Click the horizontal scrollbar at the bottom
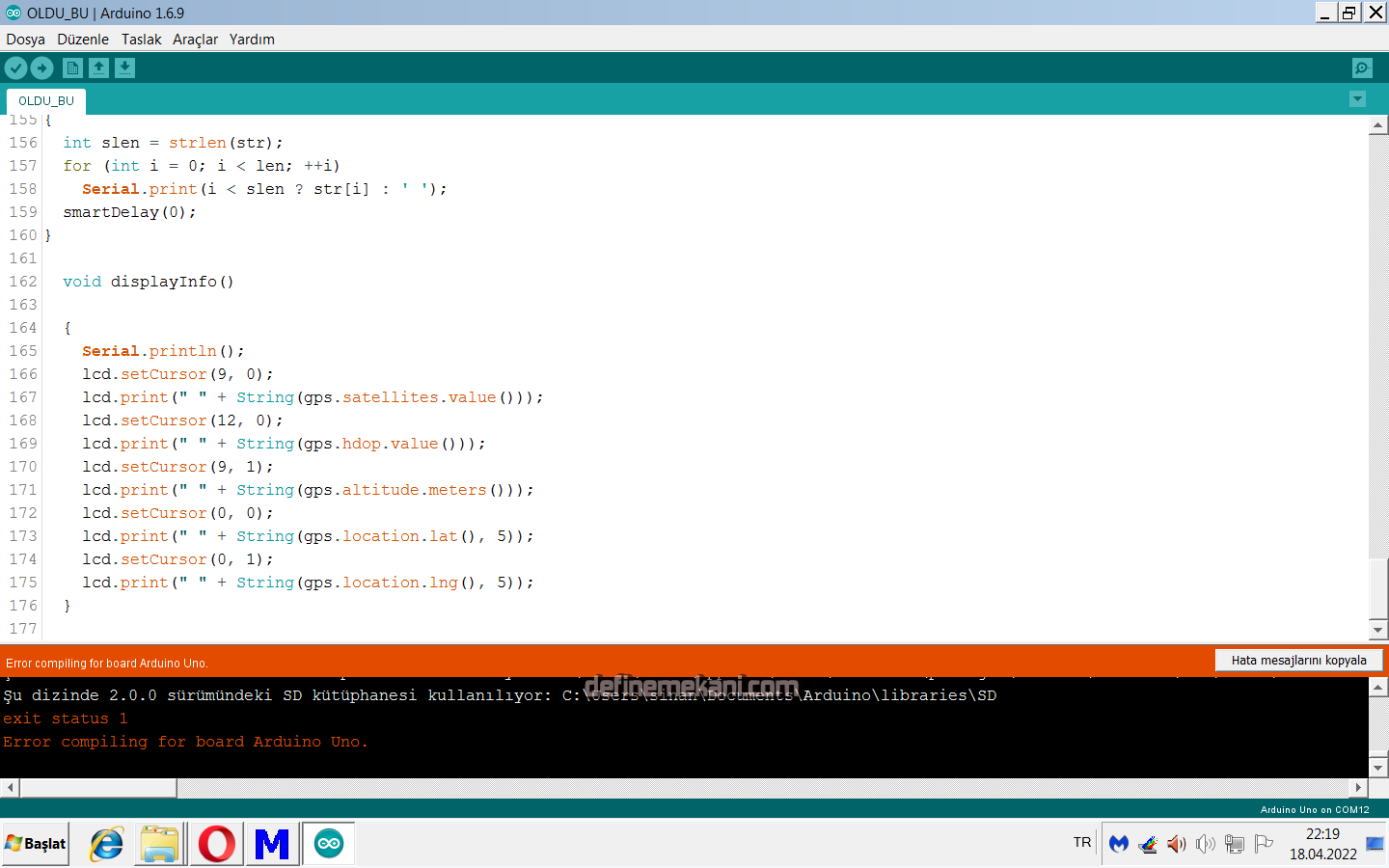Screen dimensions: 1389x868 (x=96, y=788)
